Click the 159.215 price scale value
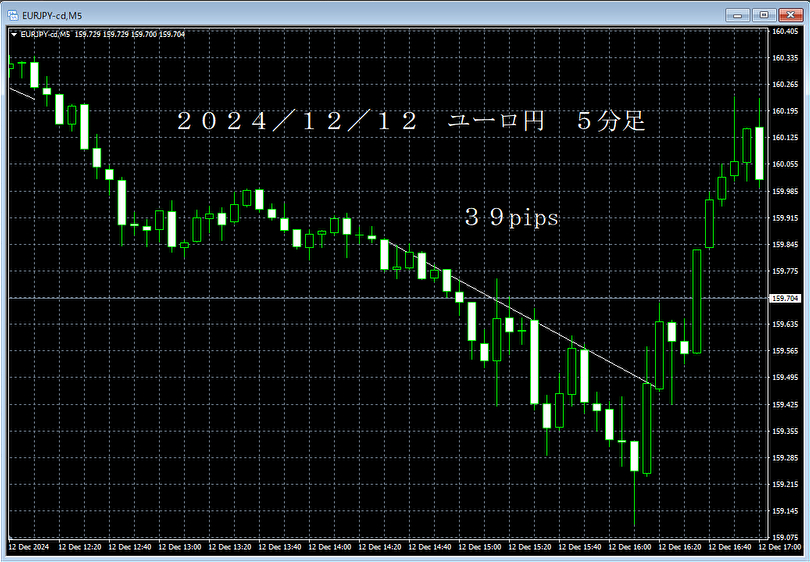 pyautogui.click(x=785, y=485)
